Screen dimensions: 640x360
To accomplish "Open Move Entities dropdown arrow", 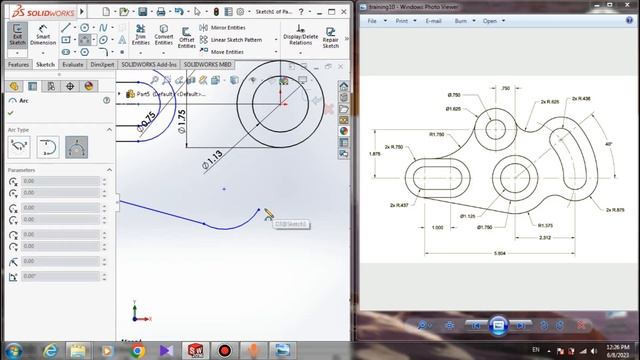I will pyautogui.click(x=276, y=52).
